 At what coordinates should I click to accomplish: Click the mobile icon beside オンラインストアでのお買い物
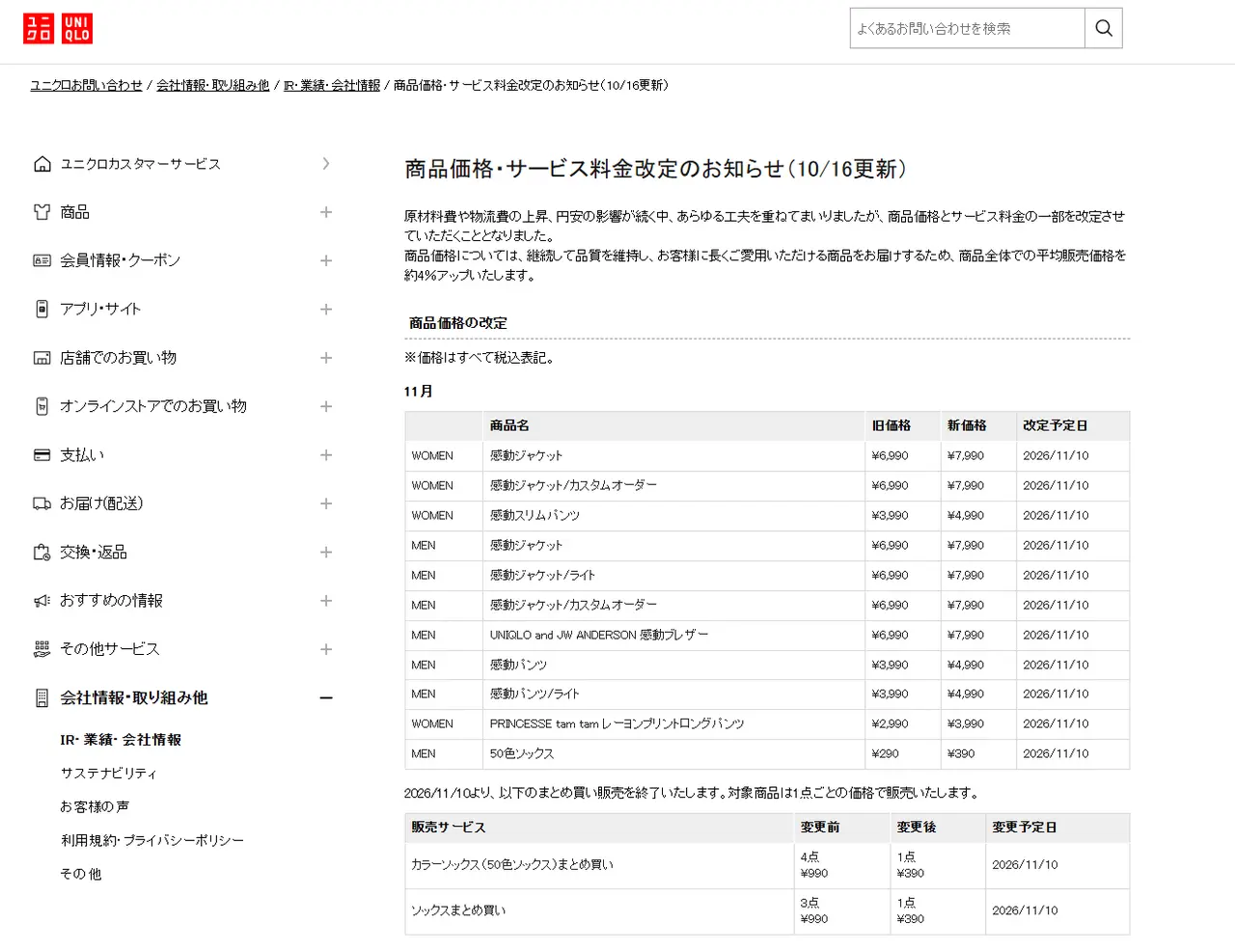click(42, 406)
